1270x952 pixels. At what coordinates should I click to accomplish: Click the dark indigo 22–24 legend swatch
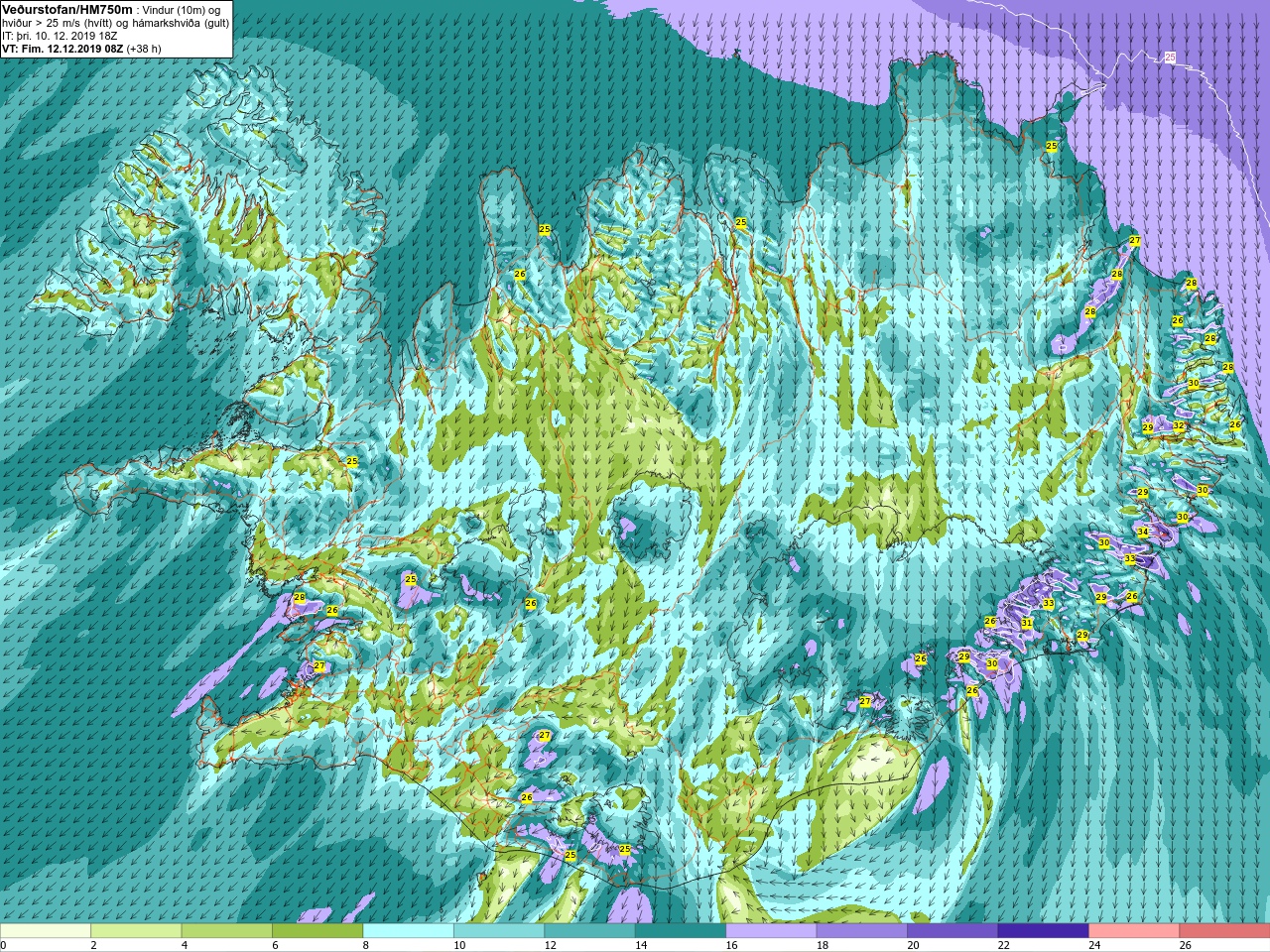pyautogui.click(x=1043, y=931)
